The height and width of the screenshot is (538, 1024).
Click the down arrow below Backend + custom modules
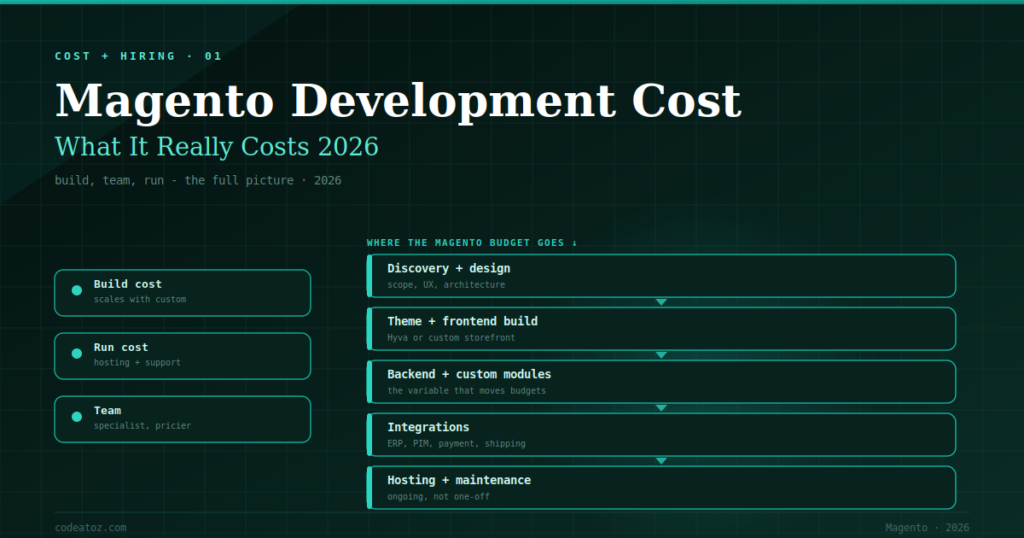661,408
